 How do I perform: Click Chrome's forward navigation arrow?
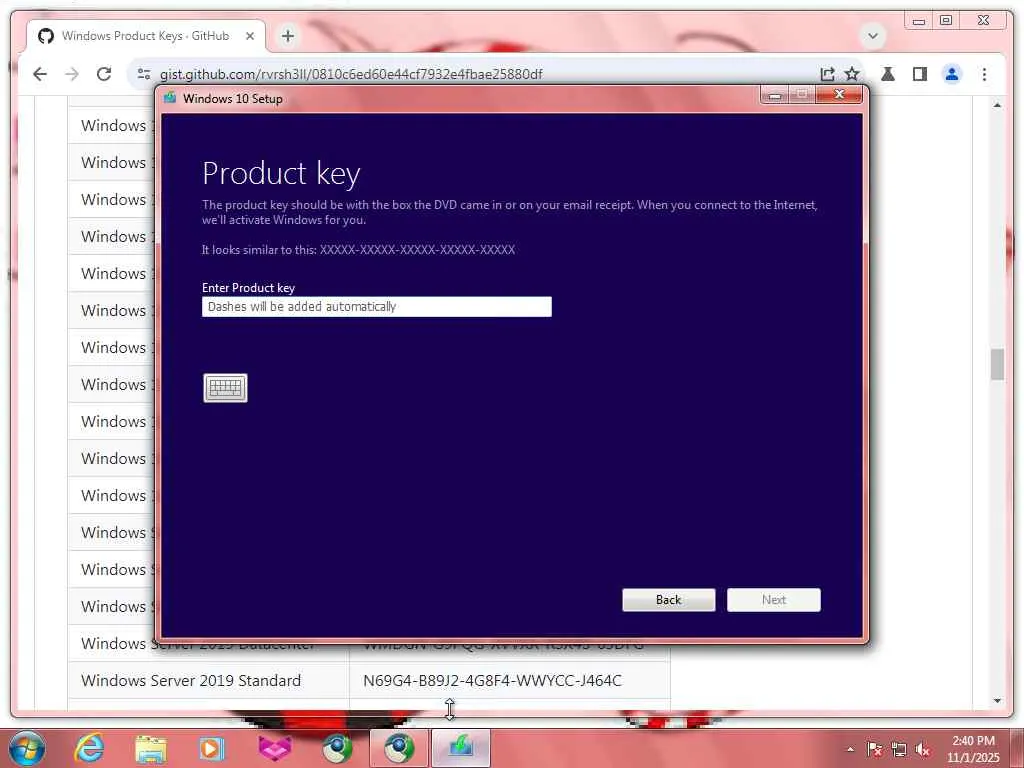[72, 74]
